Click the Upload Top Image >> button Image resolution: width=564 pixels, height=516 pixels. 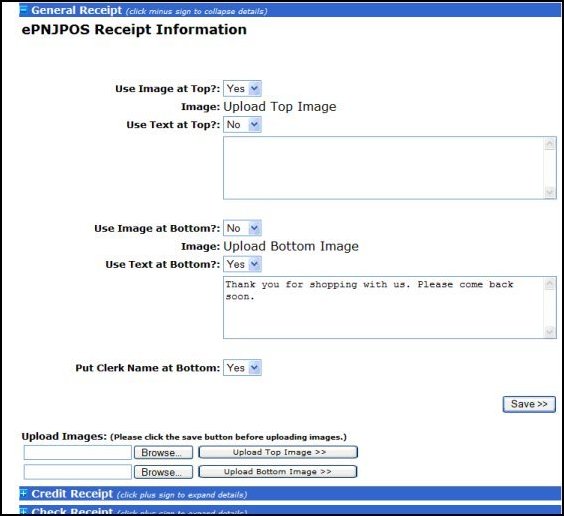coord(278,452)
